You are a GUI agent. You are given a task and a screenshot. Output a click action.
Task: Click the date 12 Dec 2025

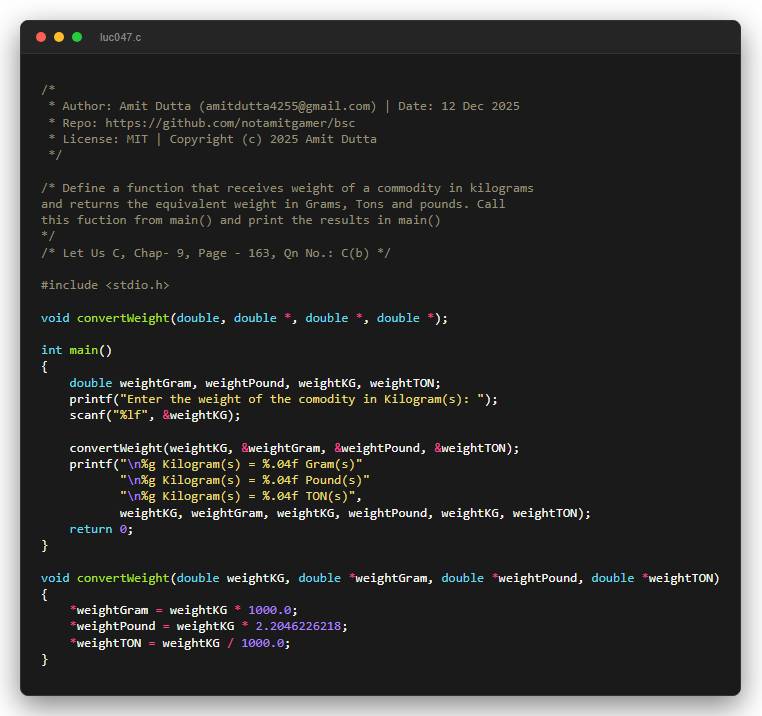(x=480, y=106)
